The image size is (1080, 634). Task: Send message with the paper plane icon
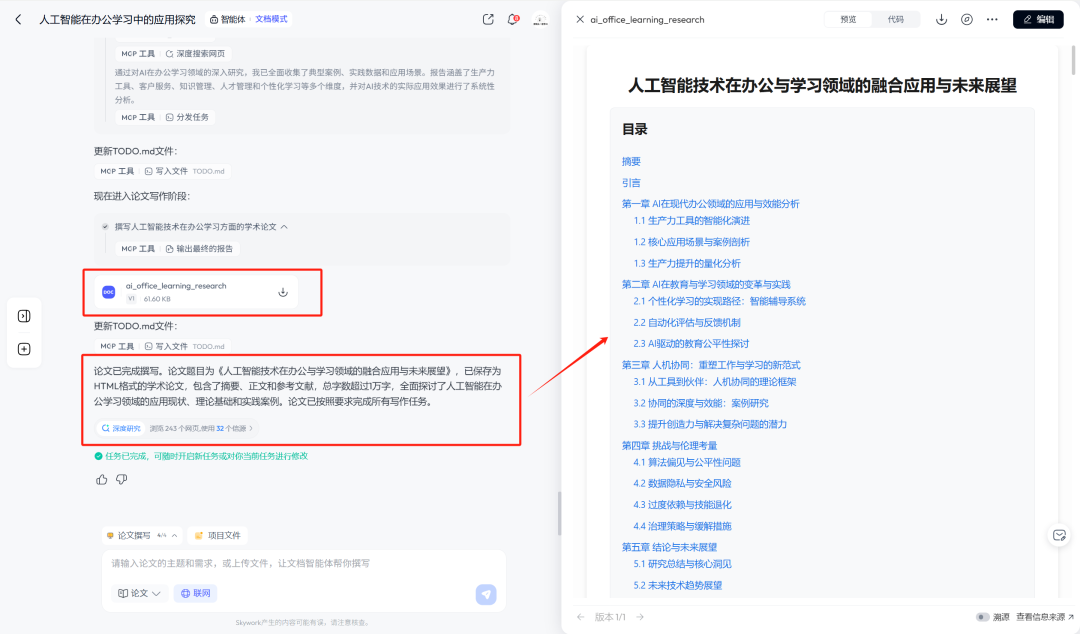[x=485, y=593]
